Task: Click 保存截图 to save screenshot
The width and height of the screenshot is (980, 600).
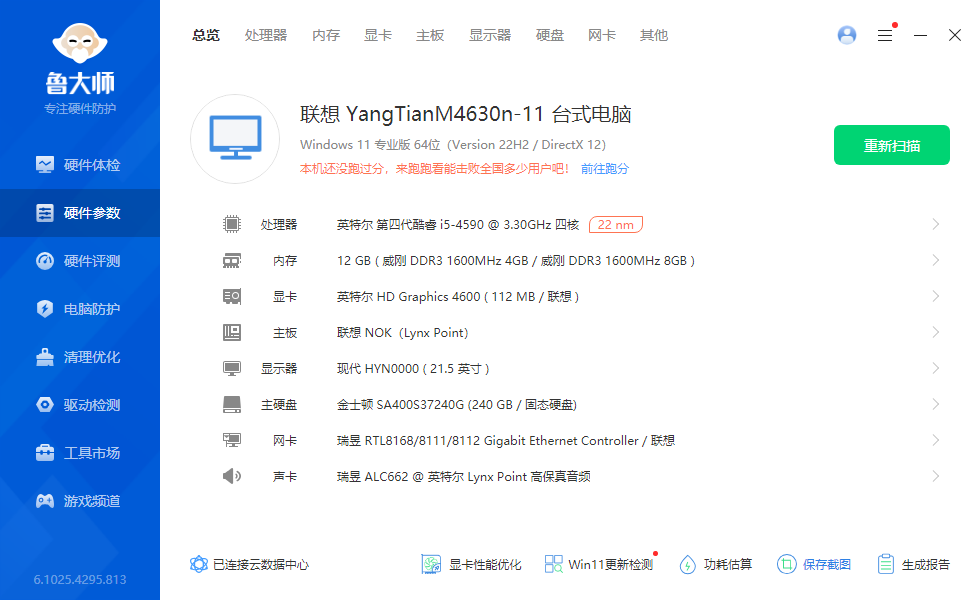Action: tap(814, 564)
